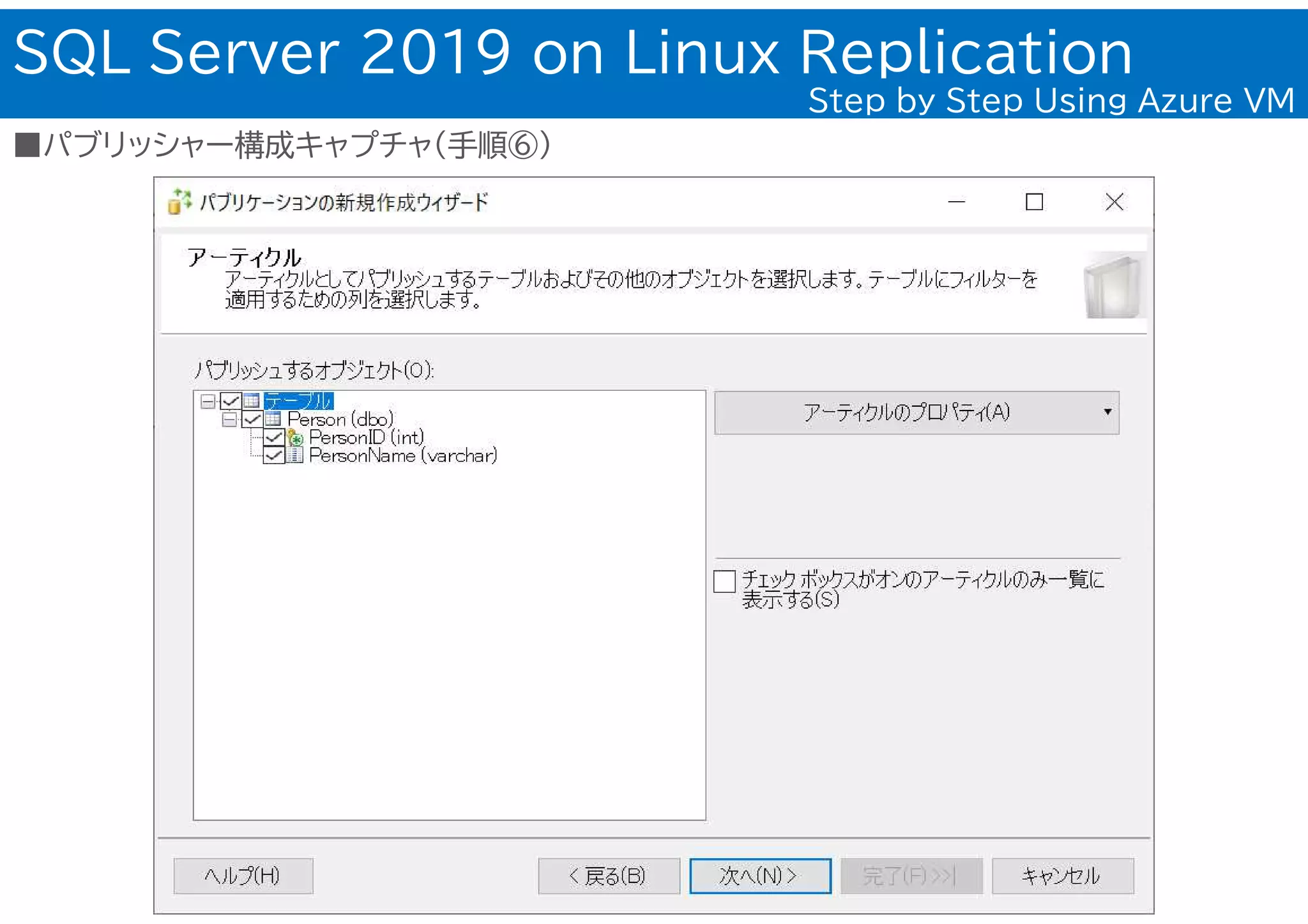Viewport: 1308px width, 924px height.
Task: Maximize the publication wizard window
Action: 1035,202
